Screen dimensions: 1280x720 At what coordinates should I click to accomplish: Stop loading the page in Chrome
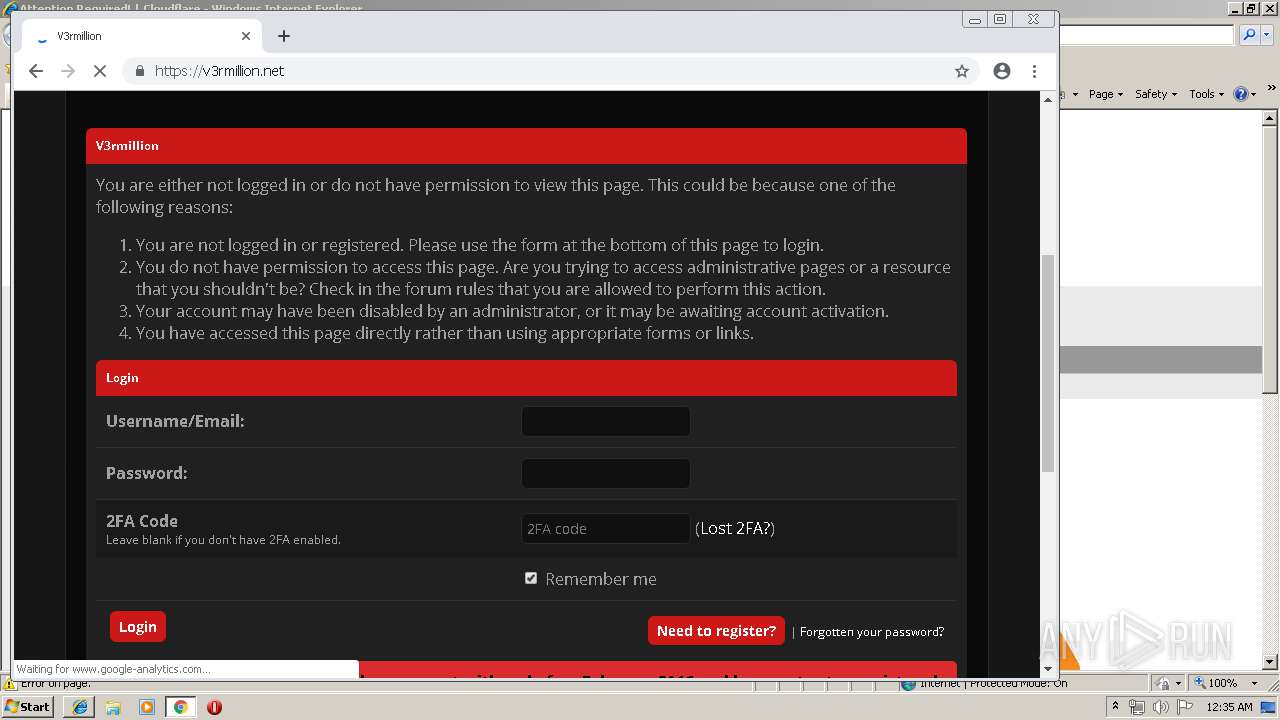[100, 71]
